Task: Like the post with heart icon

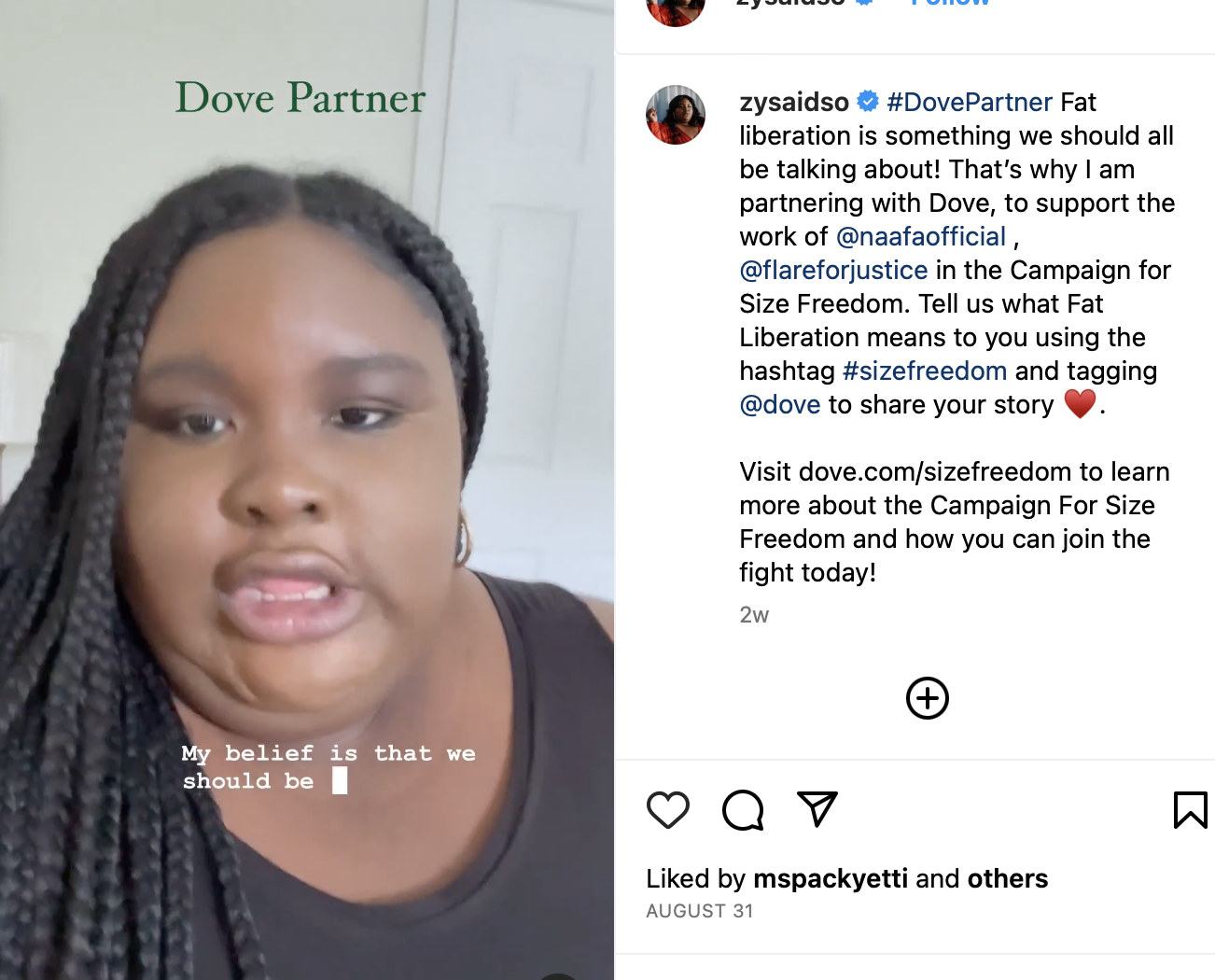Action: click(668, 809)
